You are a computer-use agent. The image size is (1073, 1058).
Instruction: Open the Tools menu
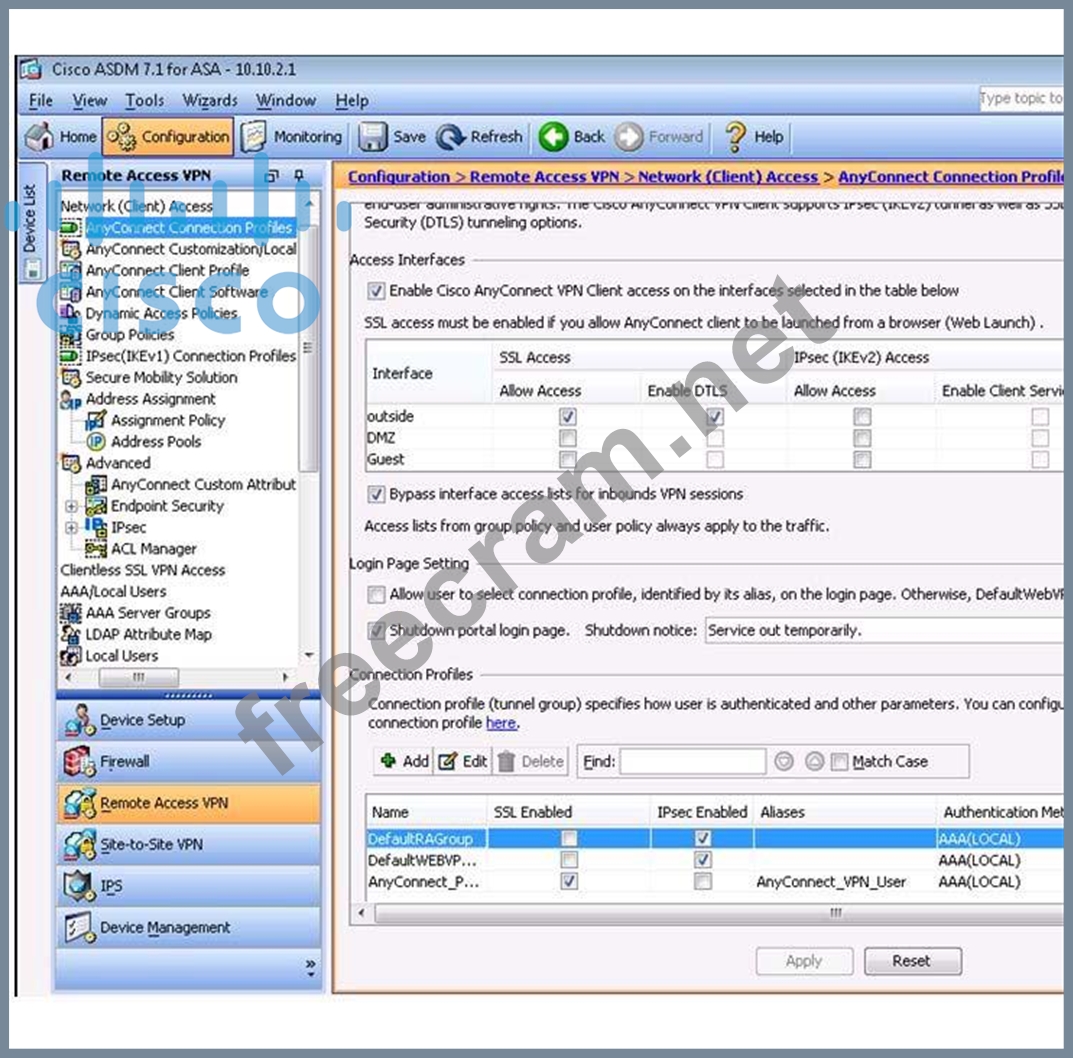pos(144,101)
